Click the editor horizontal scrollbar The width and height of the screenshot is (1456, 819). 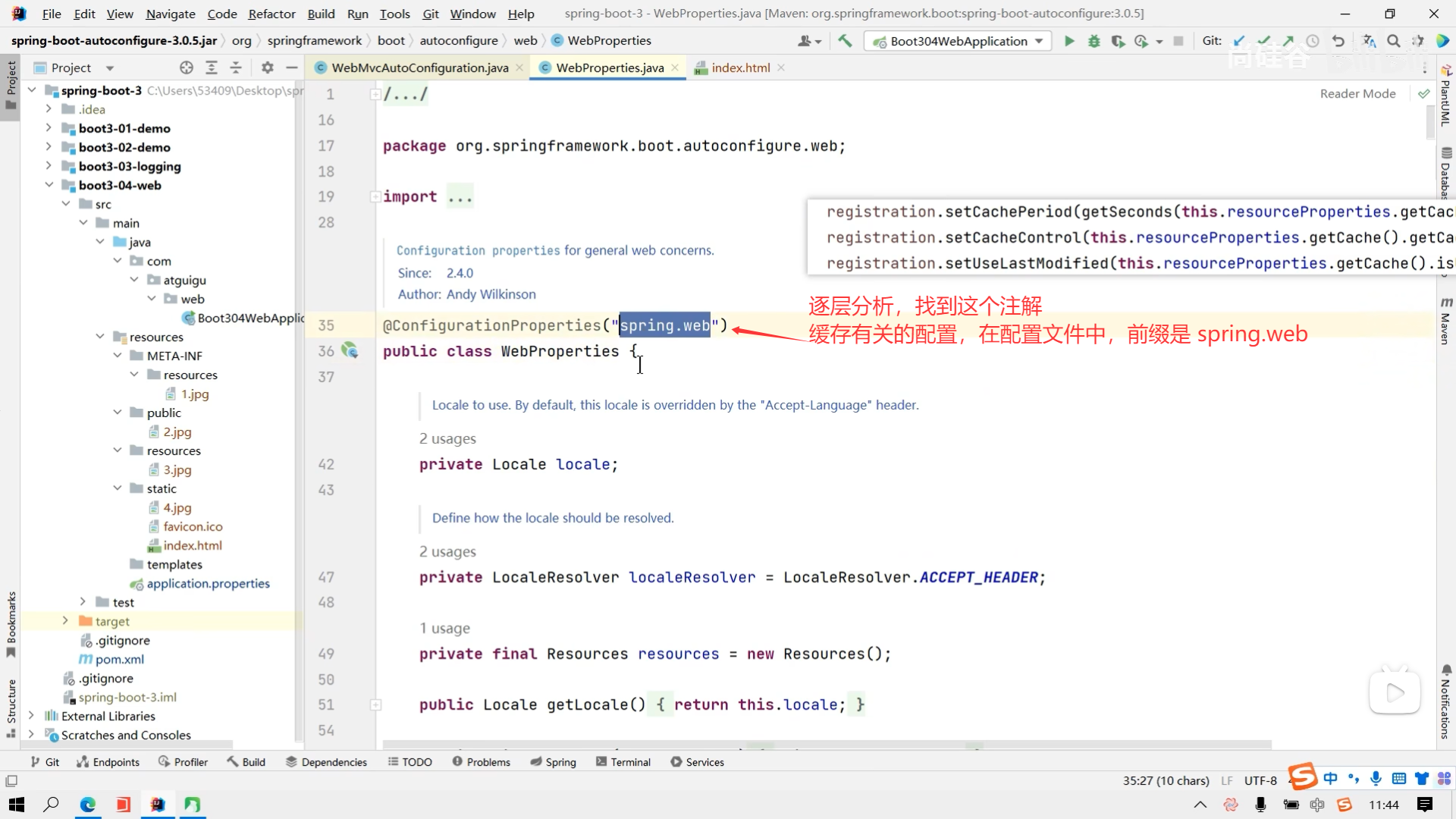(x=827, y=745)
